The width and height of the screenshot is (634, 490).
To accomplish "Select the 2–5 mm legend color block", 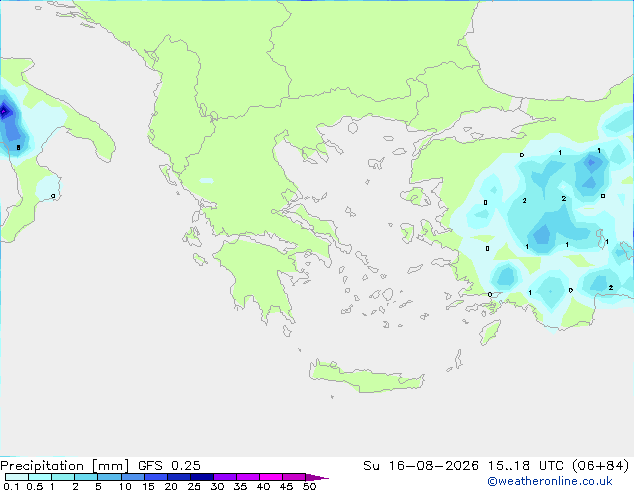I will tap(86, 477).
